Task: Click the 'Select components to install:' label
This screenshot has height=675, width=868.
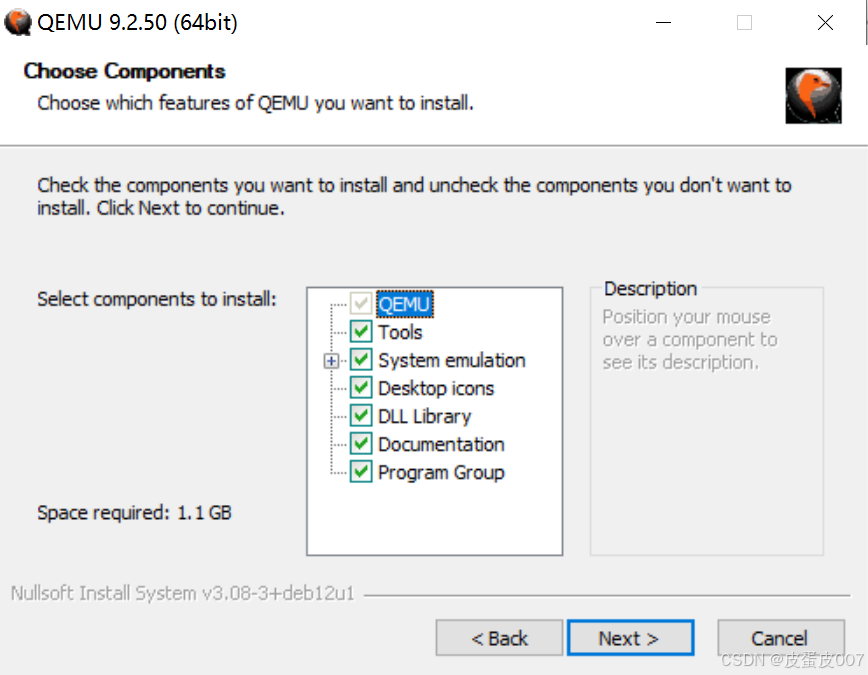Action: [x=157, y=299]
